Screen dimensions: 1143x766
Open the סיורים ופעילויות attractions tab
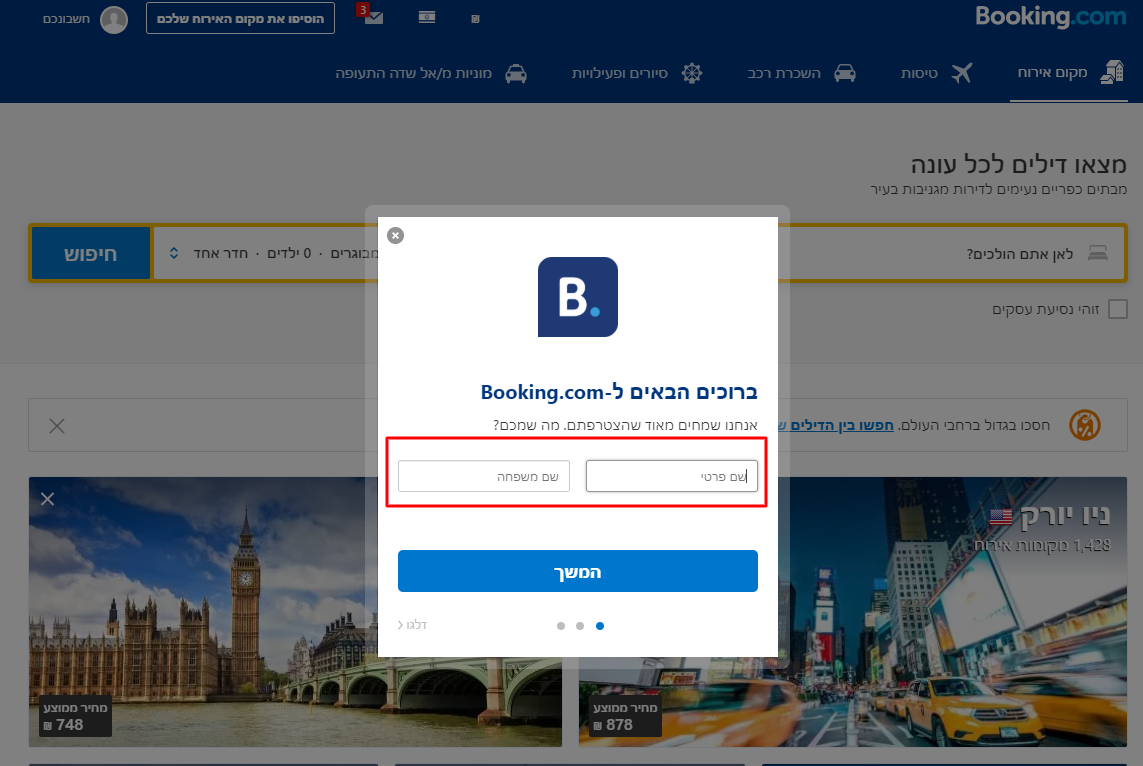point(636,73)
